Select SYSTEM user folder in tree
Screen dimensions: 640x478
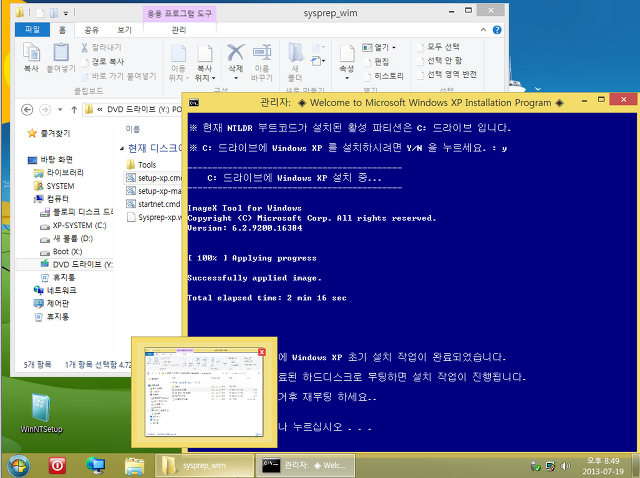click(54, 186)
